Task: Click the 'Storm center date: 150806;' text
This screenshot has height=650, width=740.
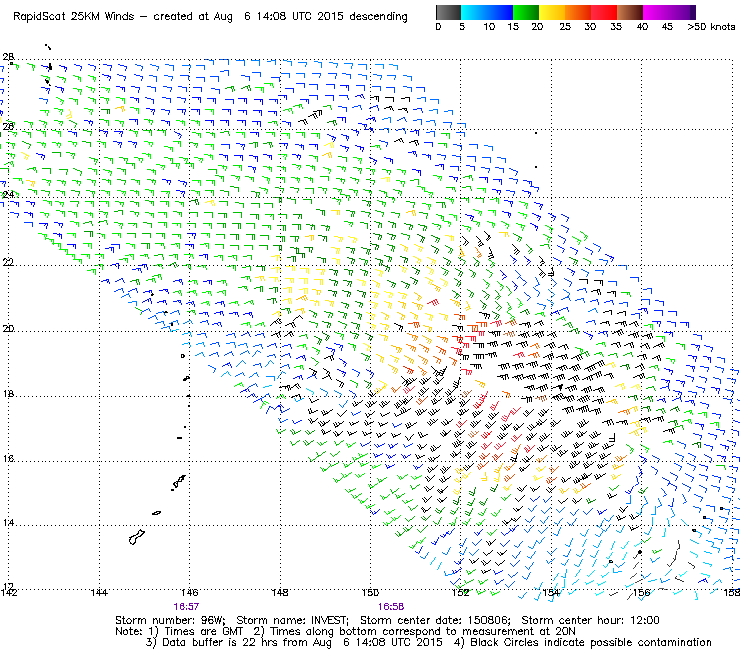Action: 436,620
